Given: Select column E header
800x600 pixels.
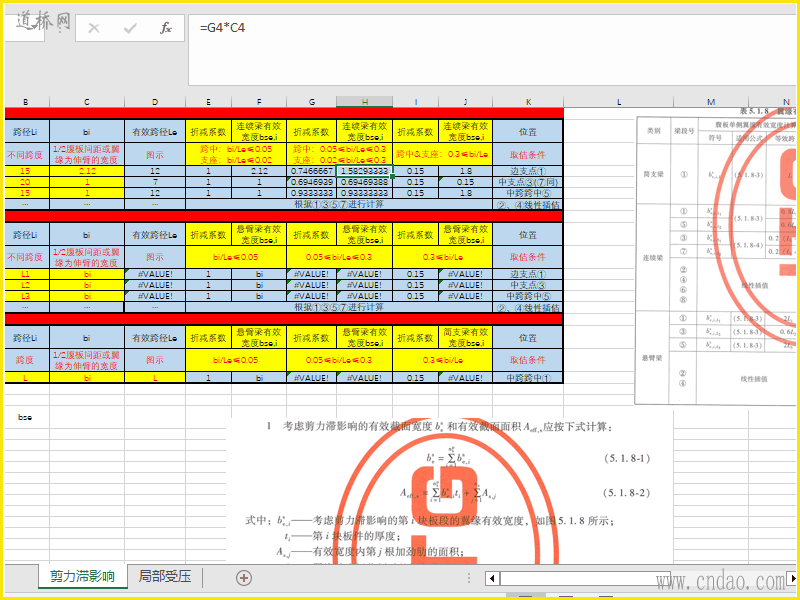Looking at the screenshot, I should tap(208, 102).
